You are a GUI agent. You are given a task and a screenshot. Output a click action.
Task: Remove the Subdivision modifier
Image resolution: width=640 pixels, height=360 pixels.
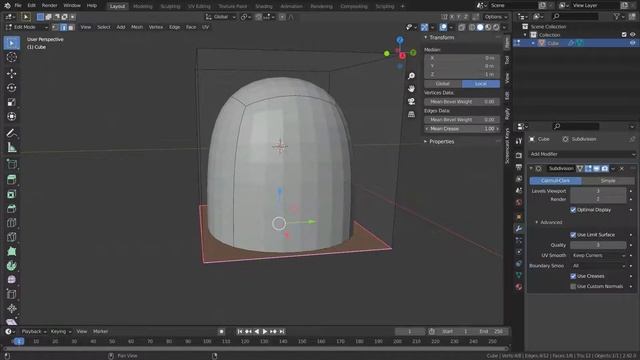[x=622, y=169]
